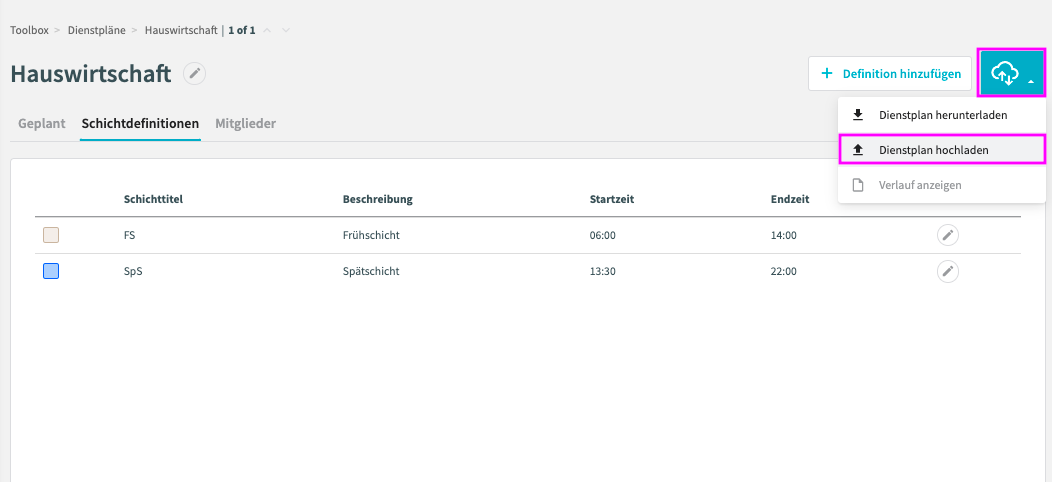Click the SpS shift title cell
The width and height of the screenshot is (1052, 482).
coord(133,272)
